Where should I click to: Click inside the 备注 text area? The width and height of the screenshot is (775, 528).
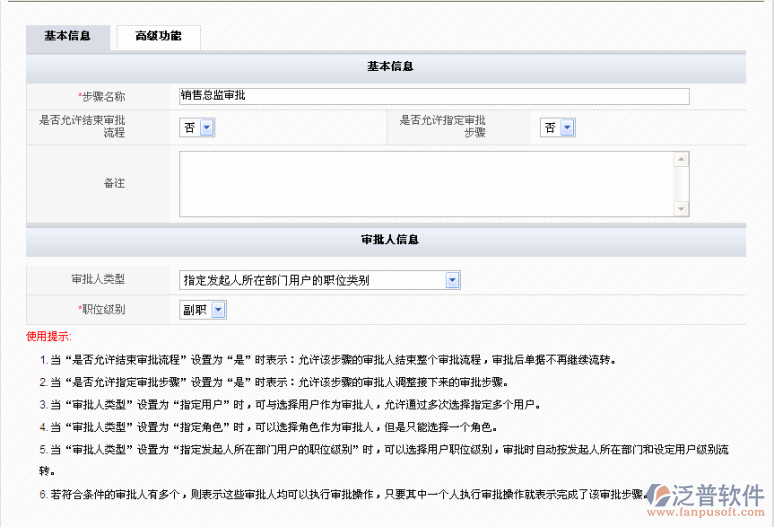[x=428, y=184]
